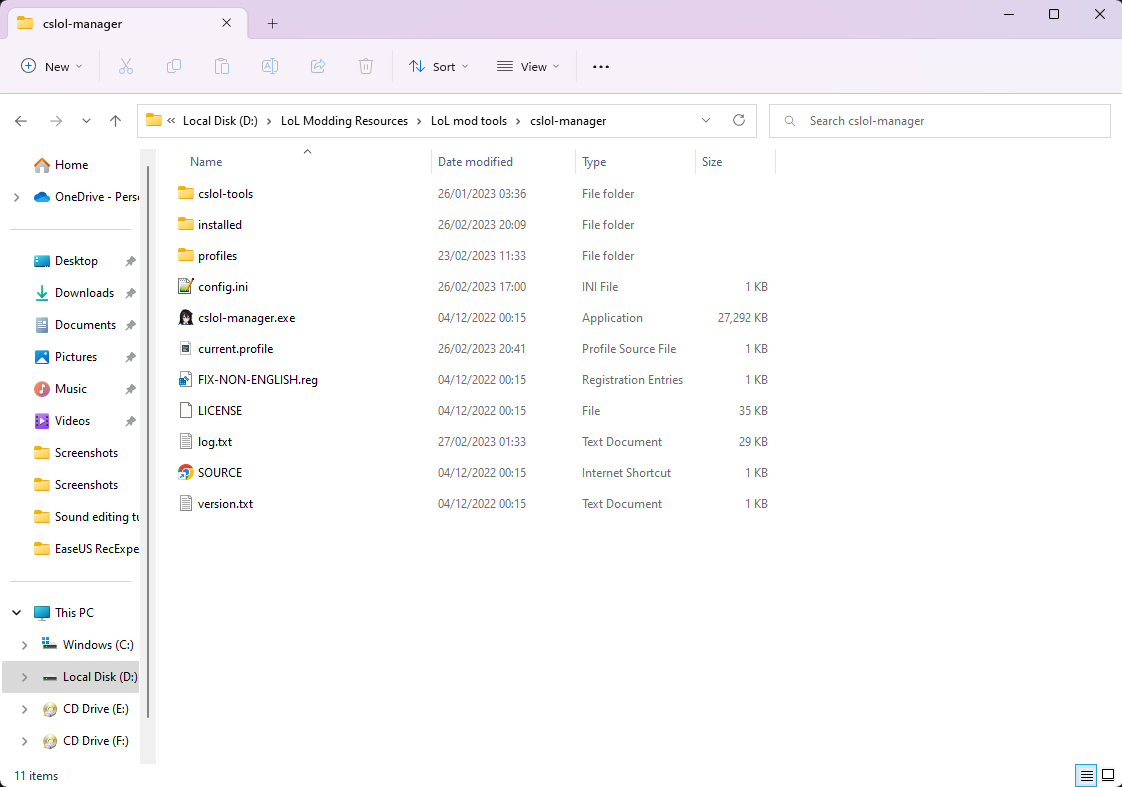1122x787 pixels.
Task: Go forward with the right arrow
Action: [56, 121]
